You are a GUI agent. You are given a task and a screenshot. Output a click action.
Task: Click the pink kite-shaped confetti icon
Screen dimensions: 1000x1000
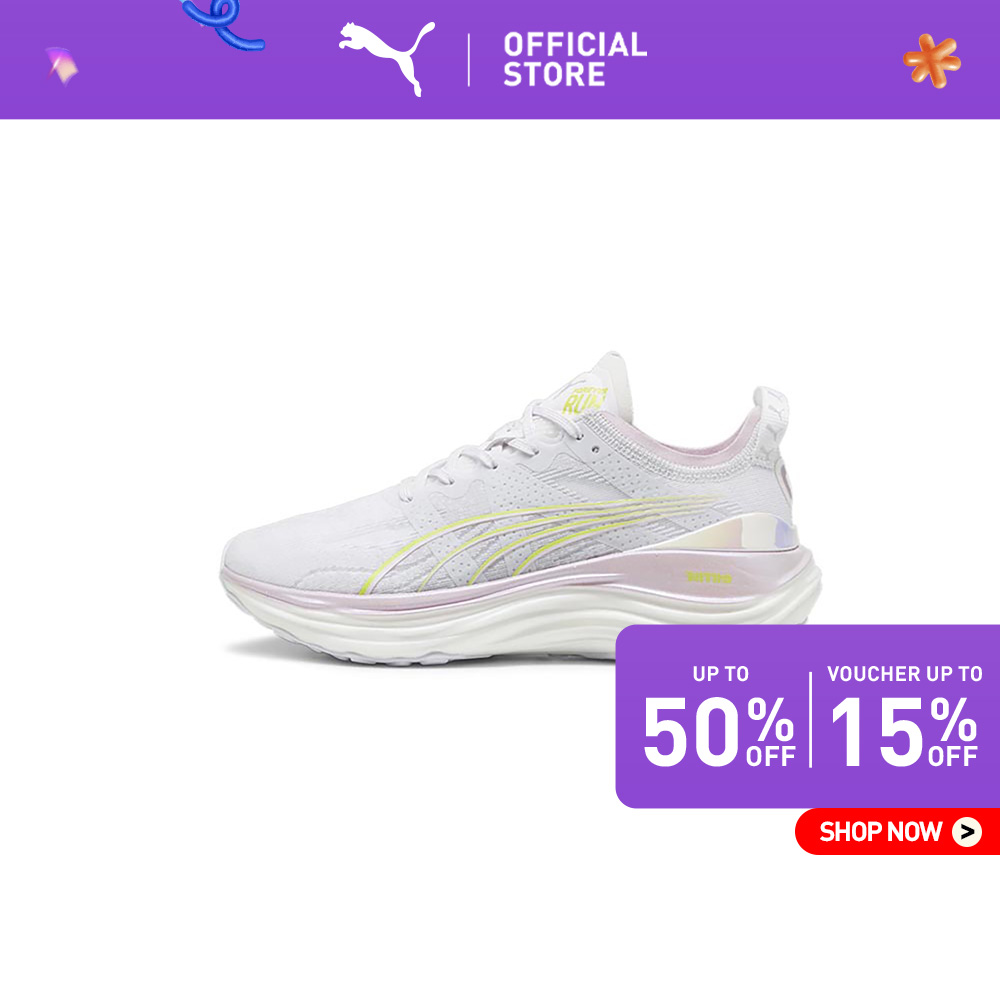[62, 65]
